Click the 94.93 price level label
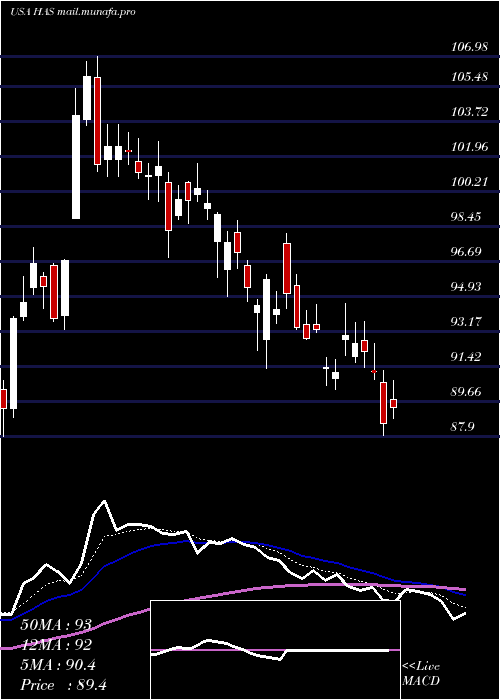Image resolution: width=500 pixels, height=700 pixels. tap(466, 286)
